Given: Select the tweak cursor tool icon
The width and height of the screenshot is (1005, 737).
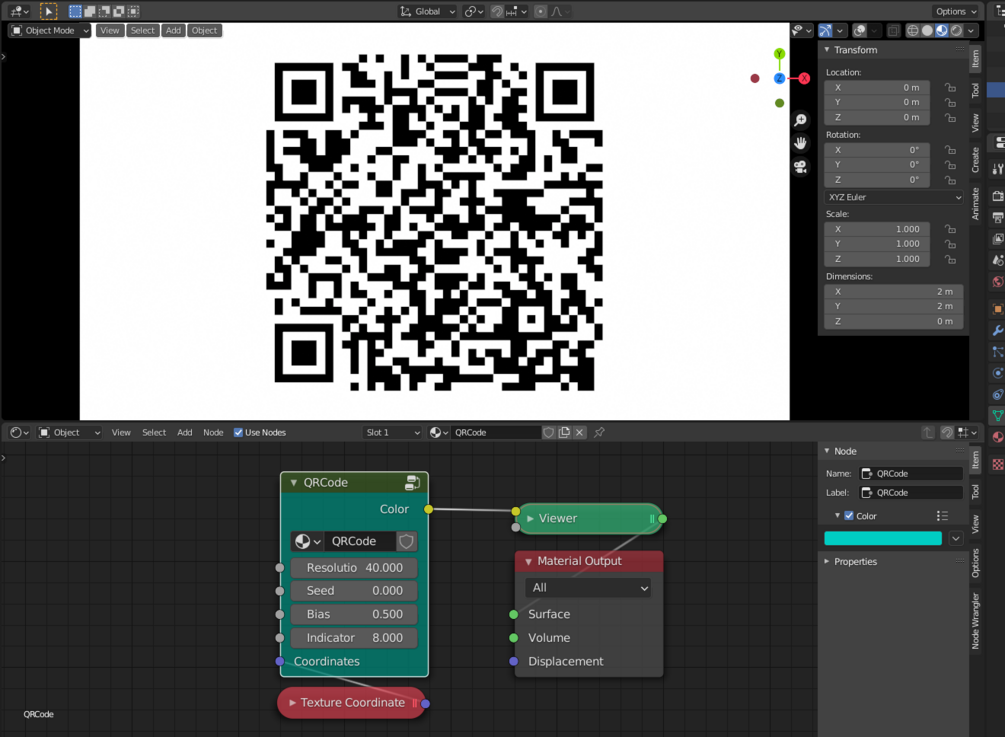Looking at the screenshot, I should pos(48,11).
